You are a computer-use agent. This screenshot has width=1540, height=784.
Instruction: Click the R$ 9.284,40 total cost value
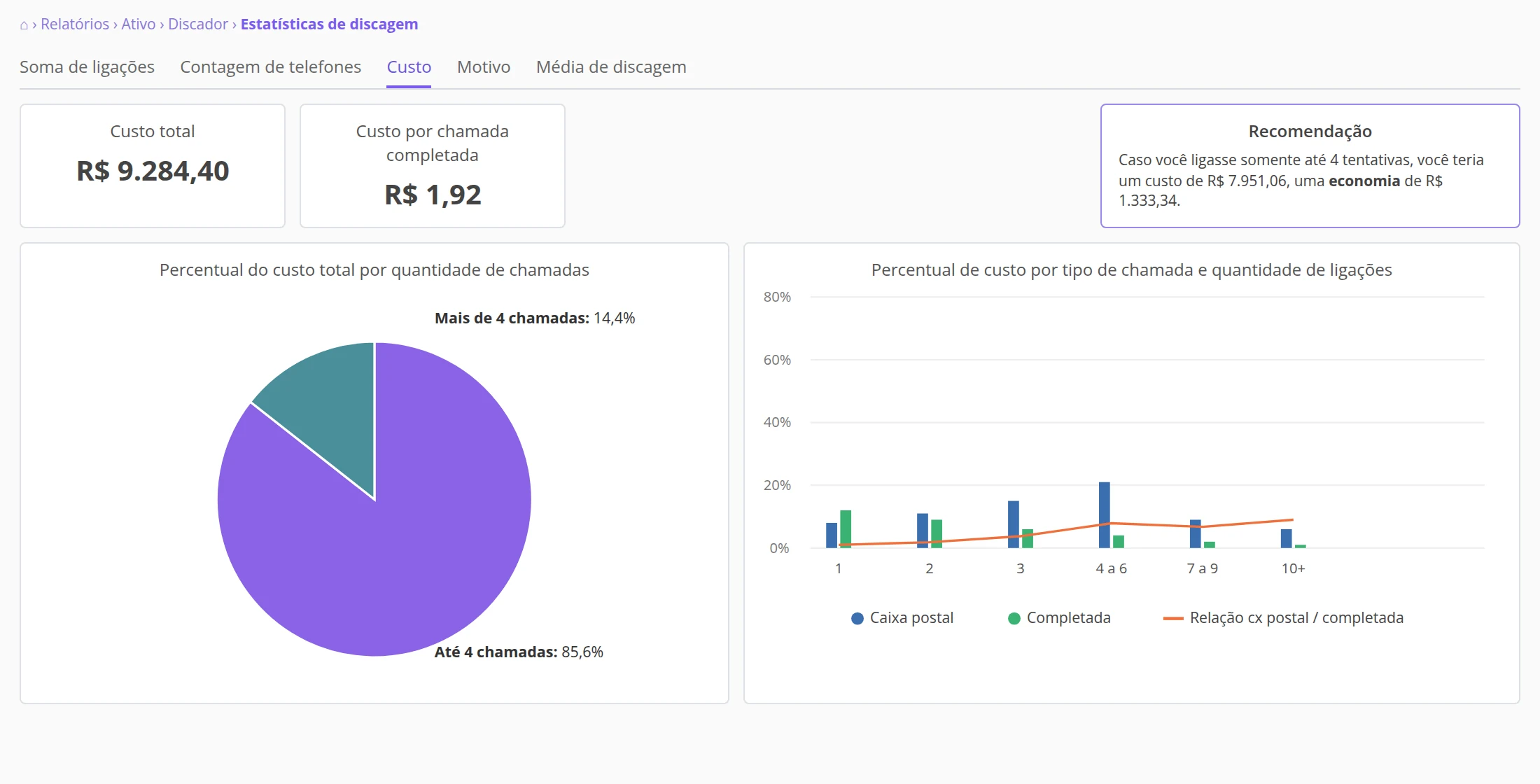tap(153, 171)
